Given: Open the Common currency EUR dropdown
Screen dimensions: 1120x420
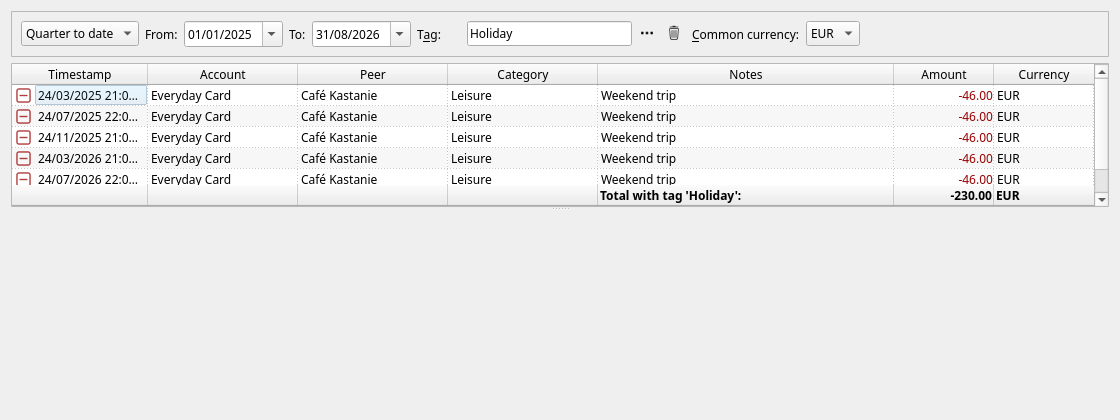Looking at the screenshot, I should 833,34.
